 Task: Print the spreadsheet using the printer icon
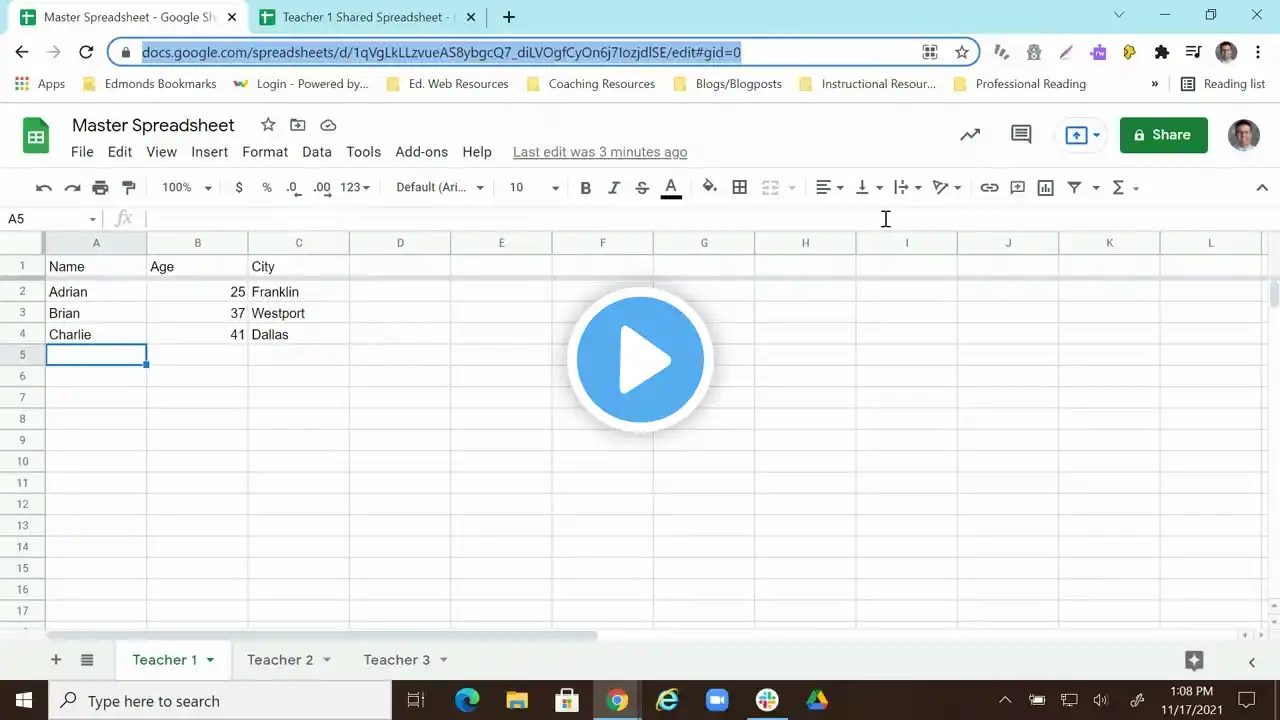click(x=100, y=188)
